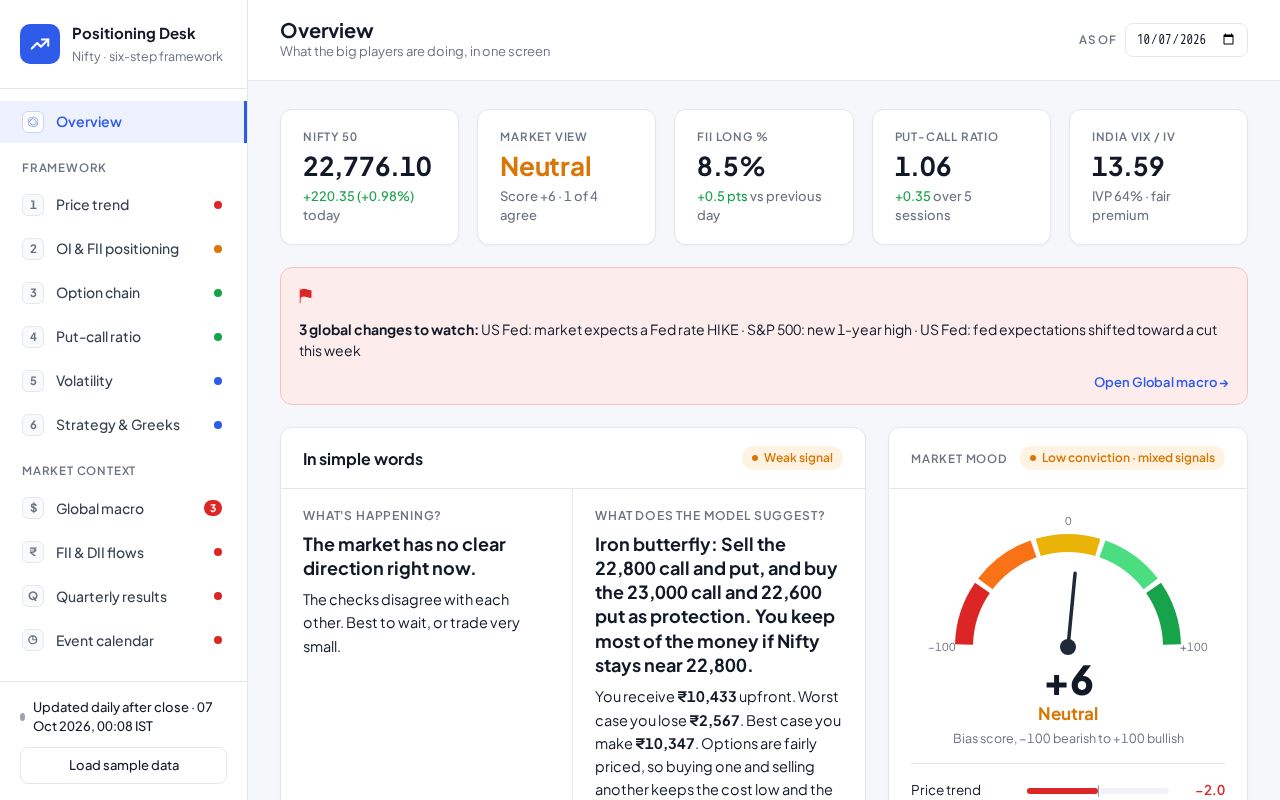The image size is (1280, 800).
Task: Click the As Of date input field
Action: [x=1186, y=40]
